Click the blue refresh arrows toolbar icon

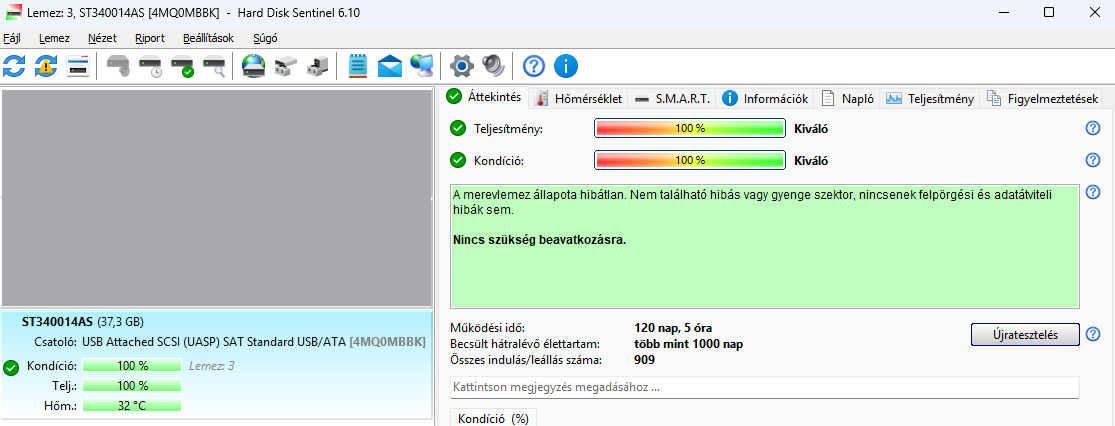click(x=14, y=66)
